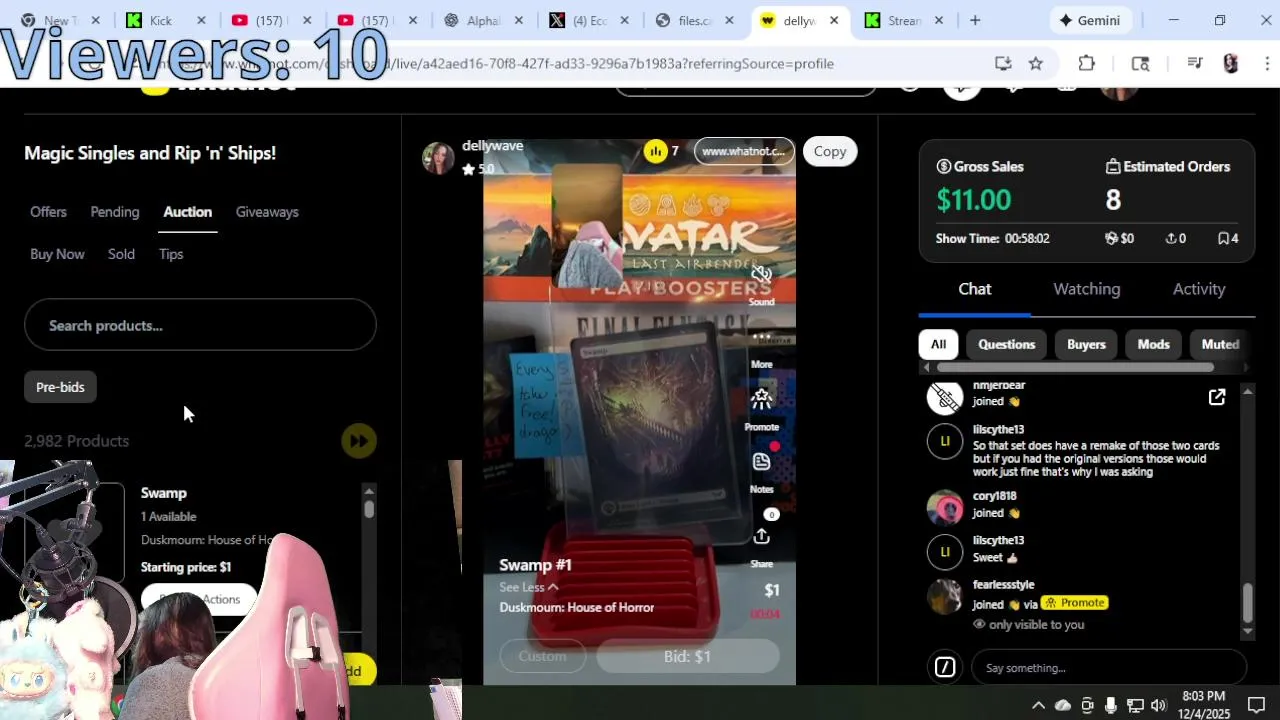
Task: Click the Promote icon on the stream
Action: tap(761, 399)
